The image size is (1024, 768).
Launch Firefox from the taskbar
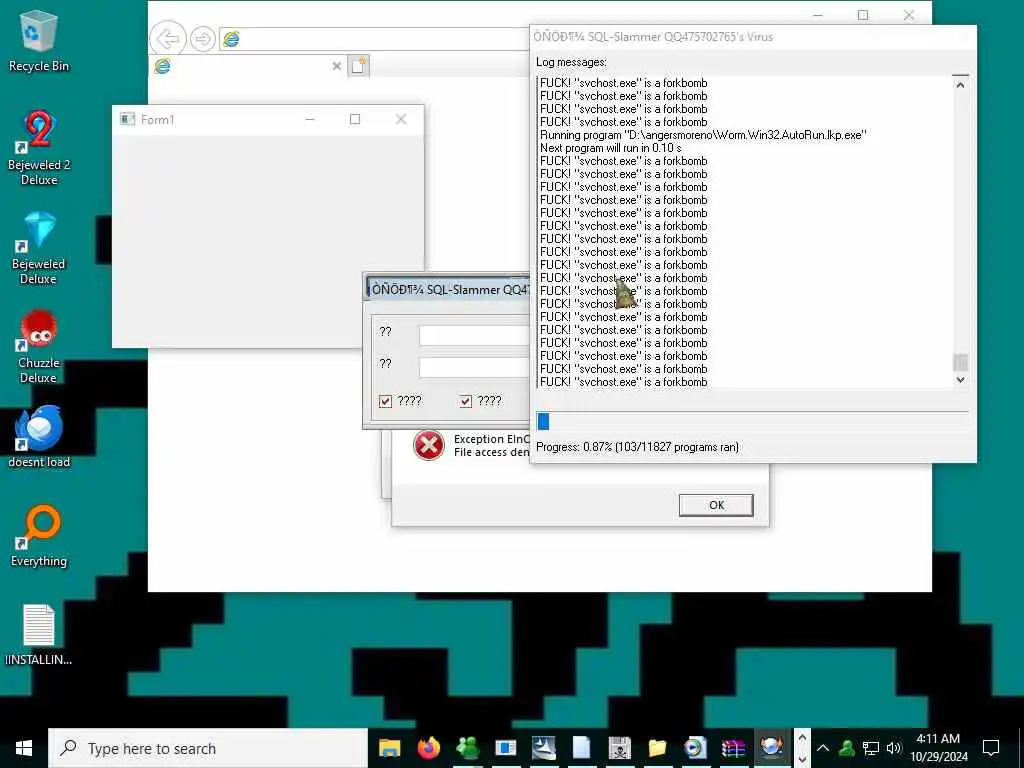click(428, 748)
